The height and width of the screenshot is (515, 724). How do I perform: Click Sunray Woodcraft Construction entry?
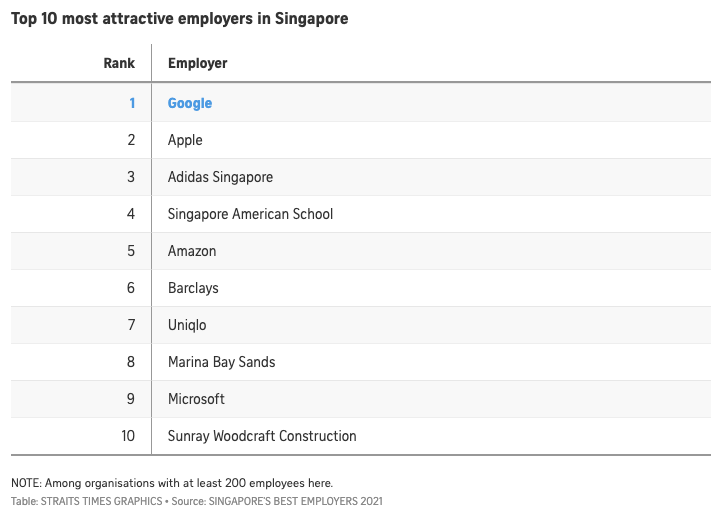point(262,436)
